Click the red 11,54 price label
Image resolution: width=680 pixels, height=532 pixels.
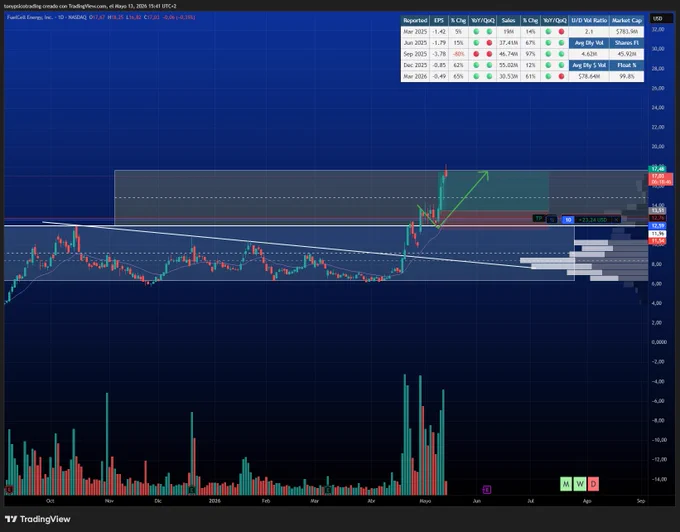(657, 241)
